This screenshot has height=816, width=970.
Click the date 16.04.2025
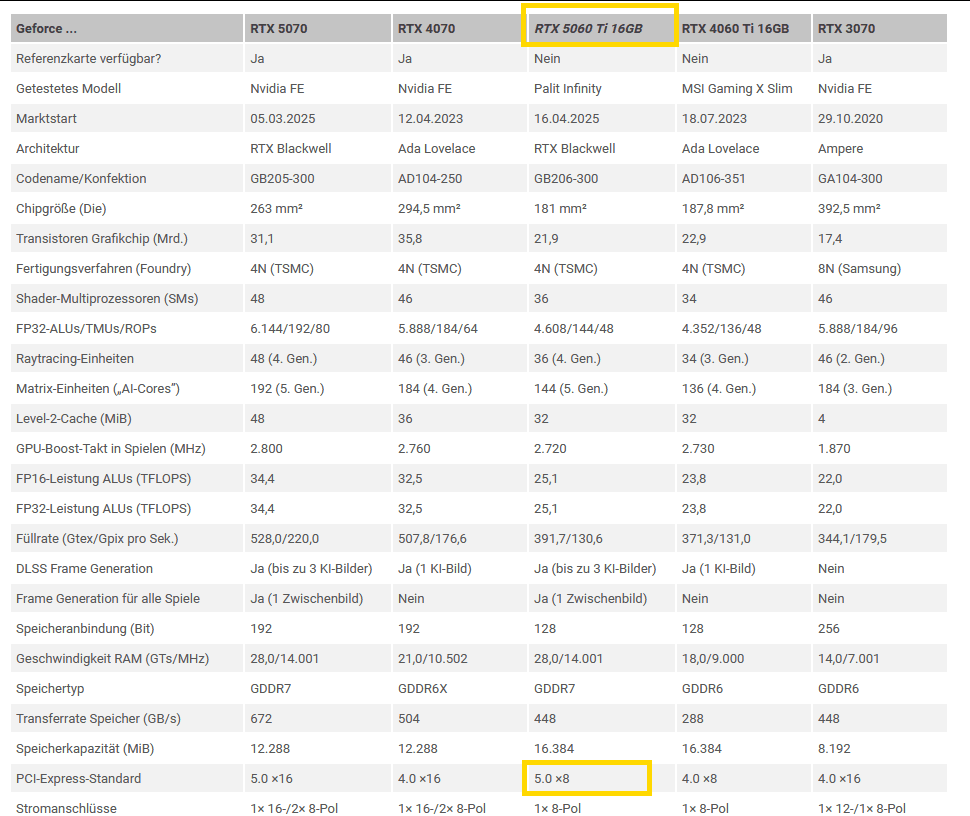click(567, 119)
